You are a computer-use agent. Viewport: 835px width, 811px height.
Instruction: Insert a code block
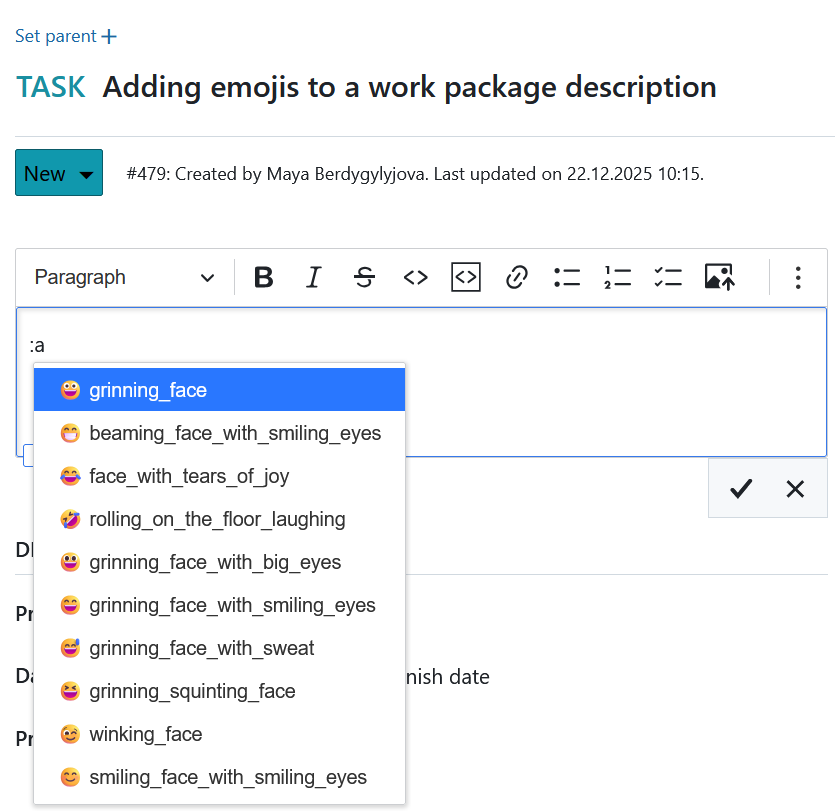[465, 277]
